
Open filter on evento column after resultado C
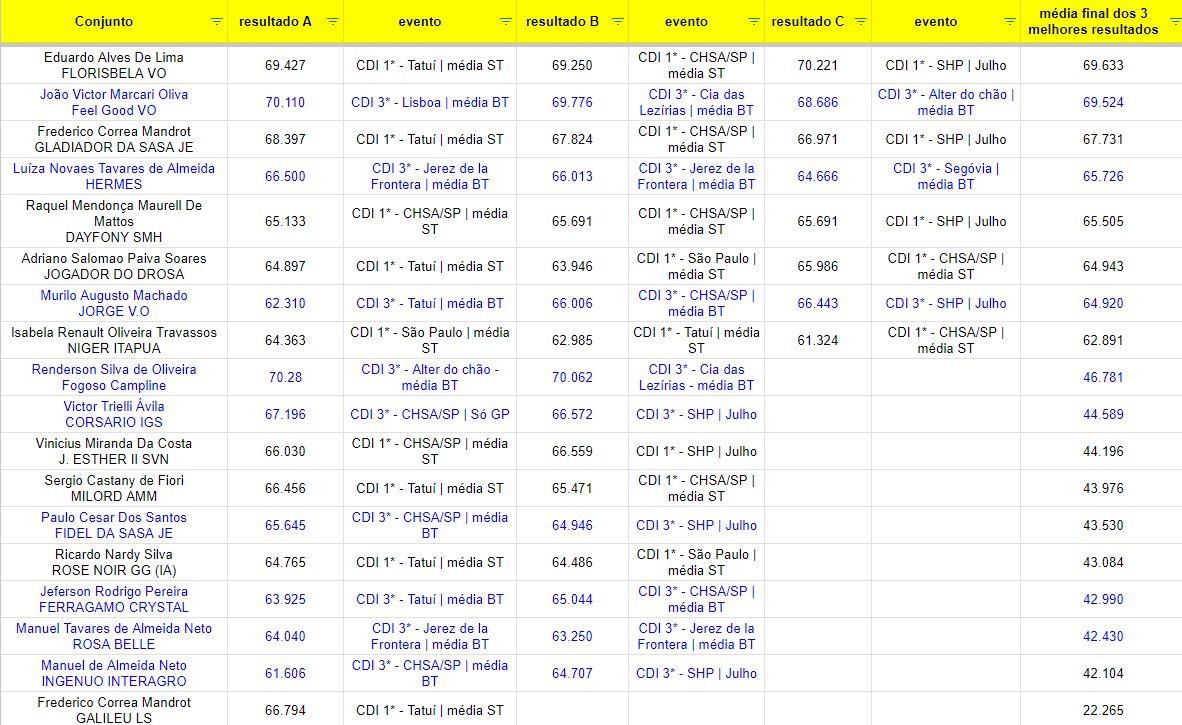[x=1010, y=21]
